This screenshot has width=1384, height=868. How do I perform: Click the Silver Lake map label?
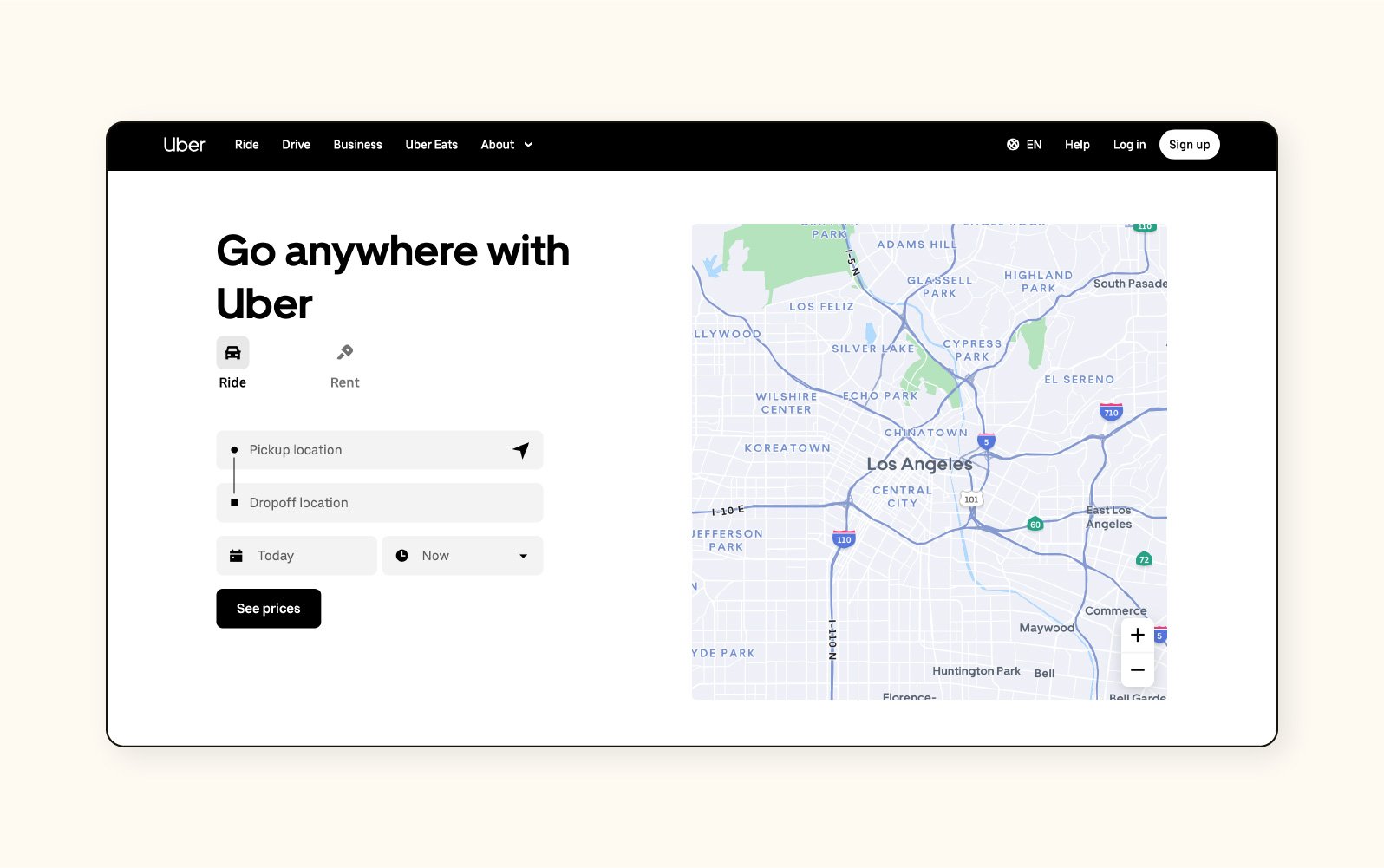[x=873, y=349]
